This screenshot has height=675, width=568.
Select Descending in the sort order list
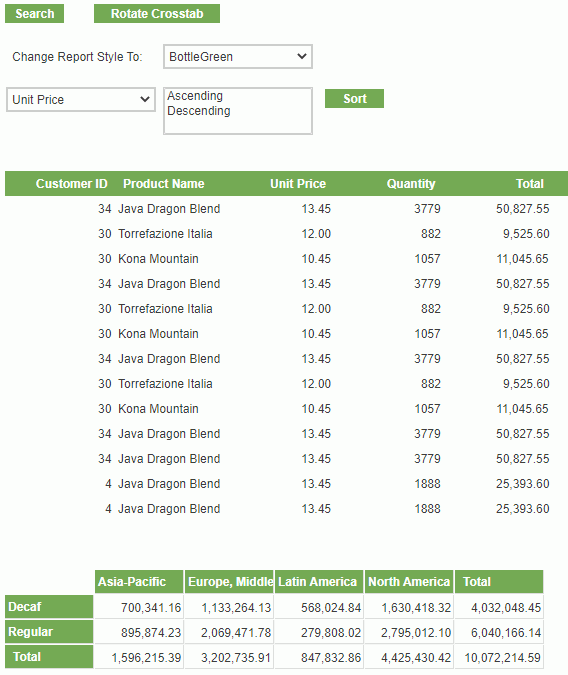point(199,111)
